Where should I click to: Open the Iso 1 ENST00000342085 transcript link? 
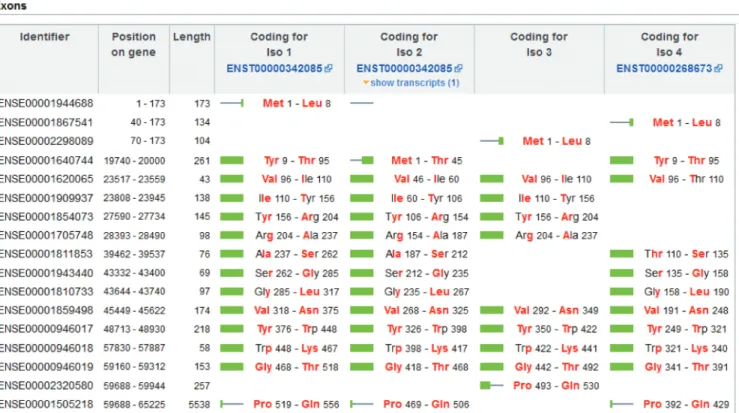(x=274, y=69)
